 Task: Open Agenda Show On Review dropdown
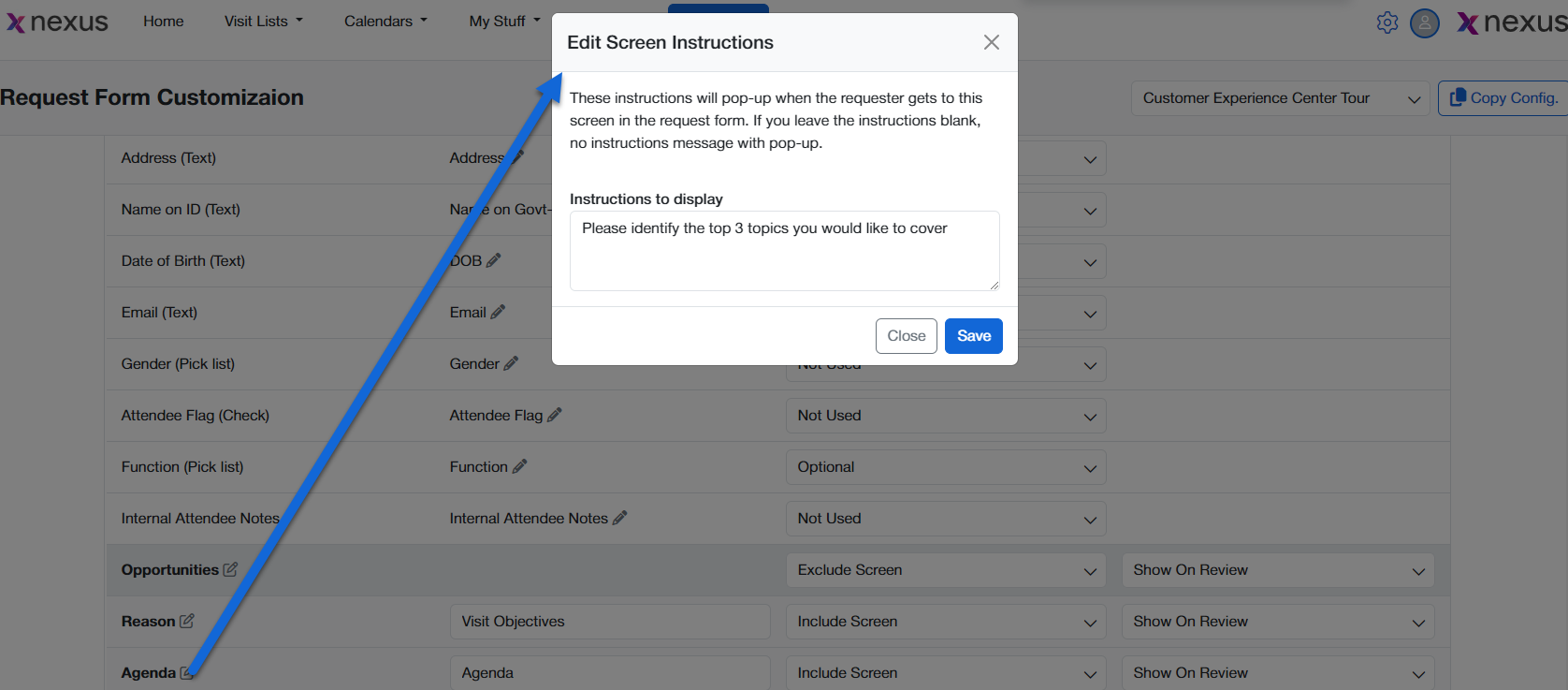click(1278, 673)
